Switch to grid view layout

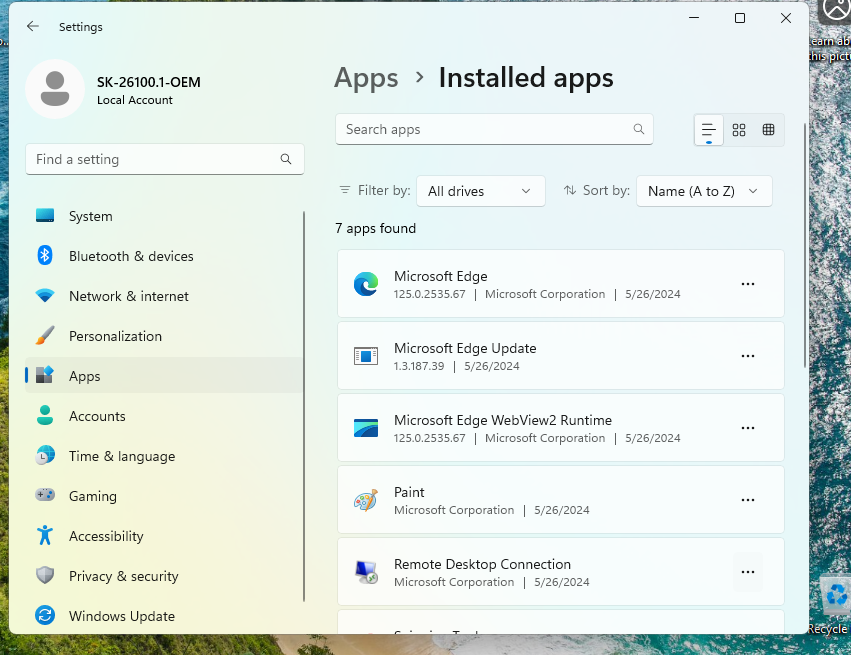click(739, 130)
